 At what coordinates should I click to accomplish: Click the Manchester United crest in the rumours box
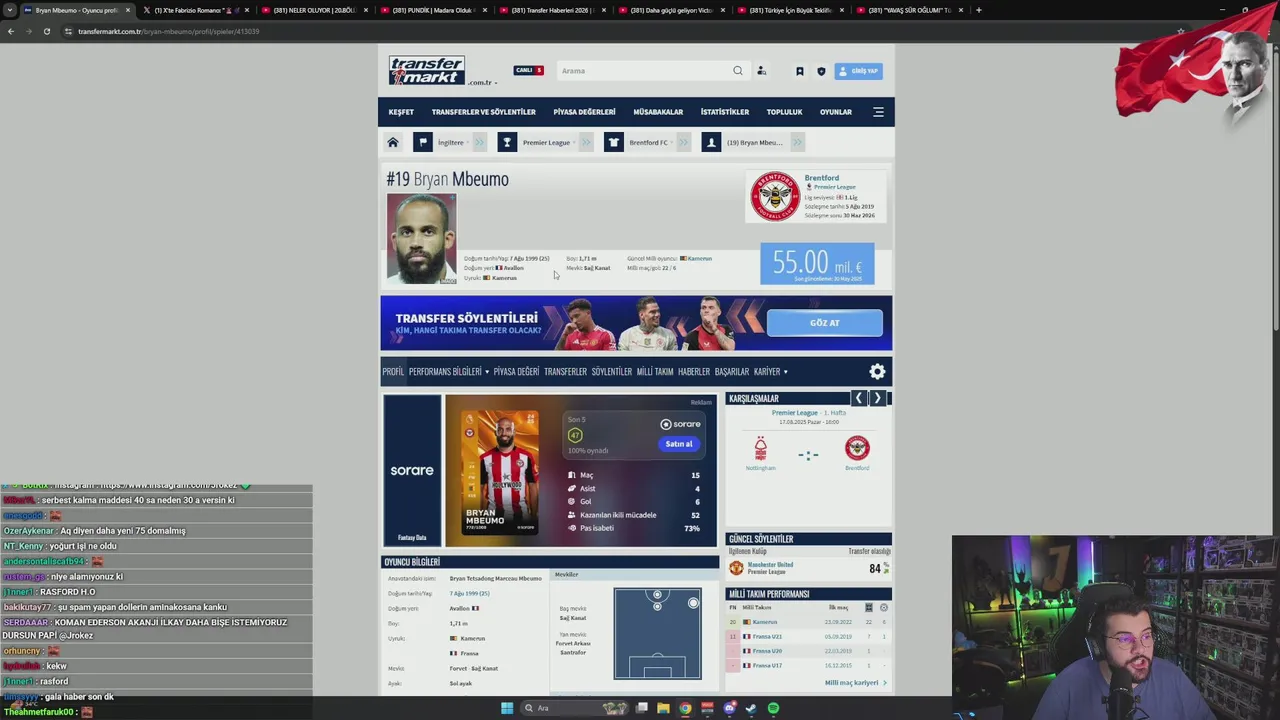737,568
